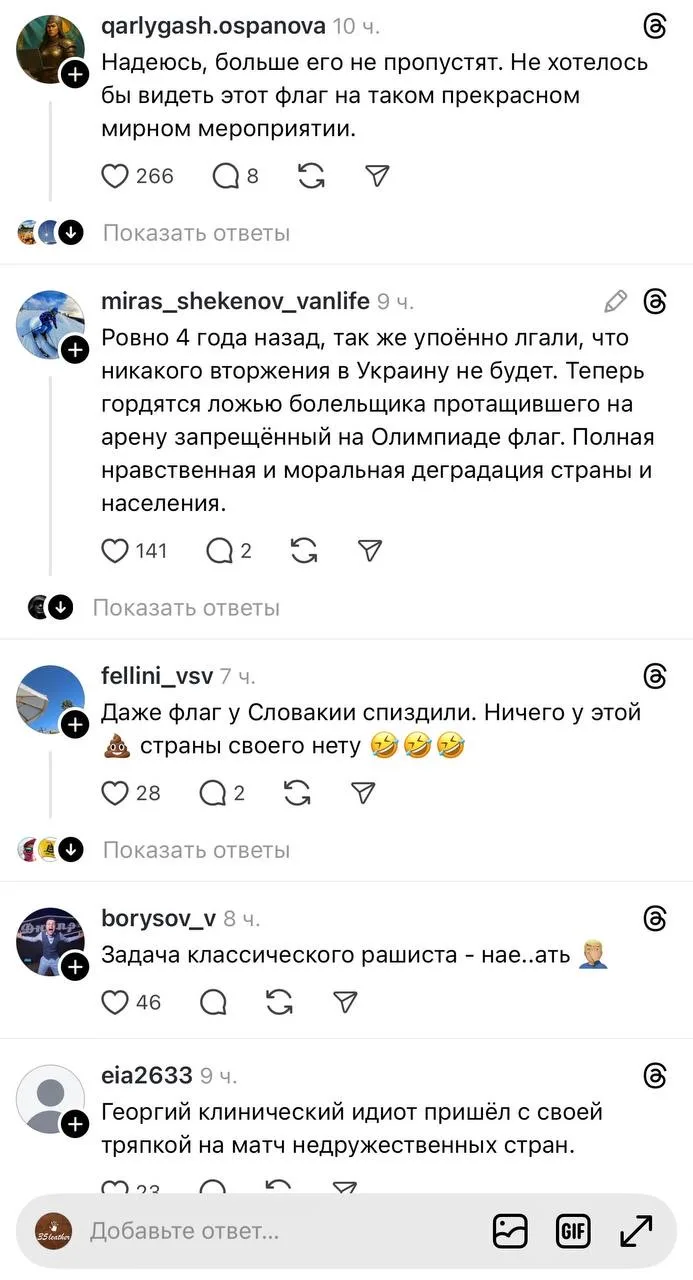Like borysov_v's comment with 46 likes
The width and height of the screenshot is (693, 1280).
point(117,1001)
